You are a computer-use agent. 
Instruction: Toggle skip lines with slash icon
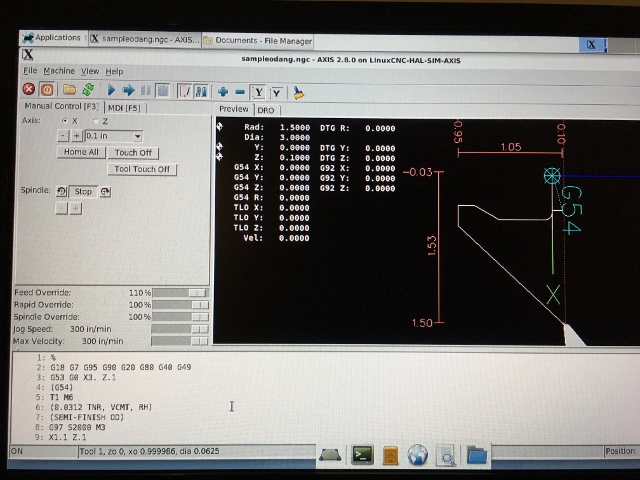click(x=184, y=91)
